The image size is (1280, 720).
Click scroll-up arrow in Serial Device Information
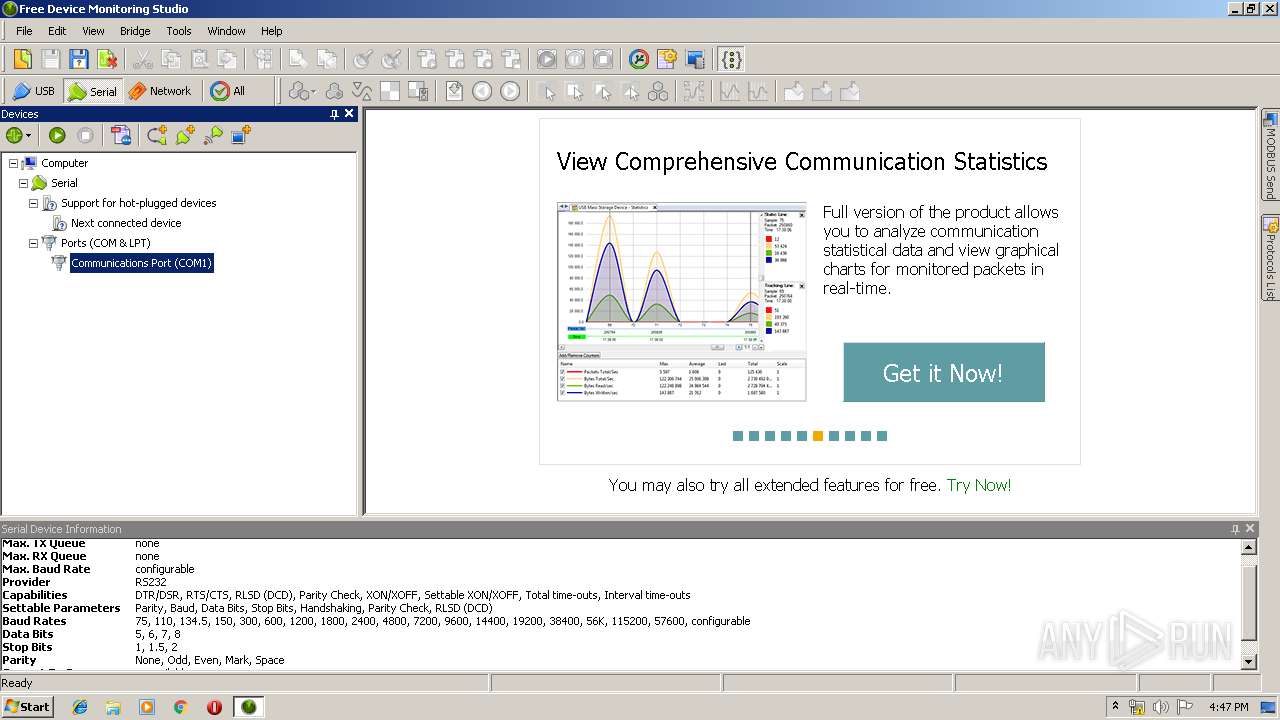[x=1248, y=547]
